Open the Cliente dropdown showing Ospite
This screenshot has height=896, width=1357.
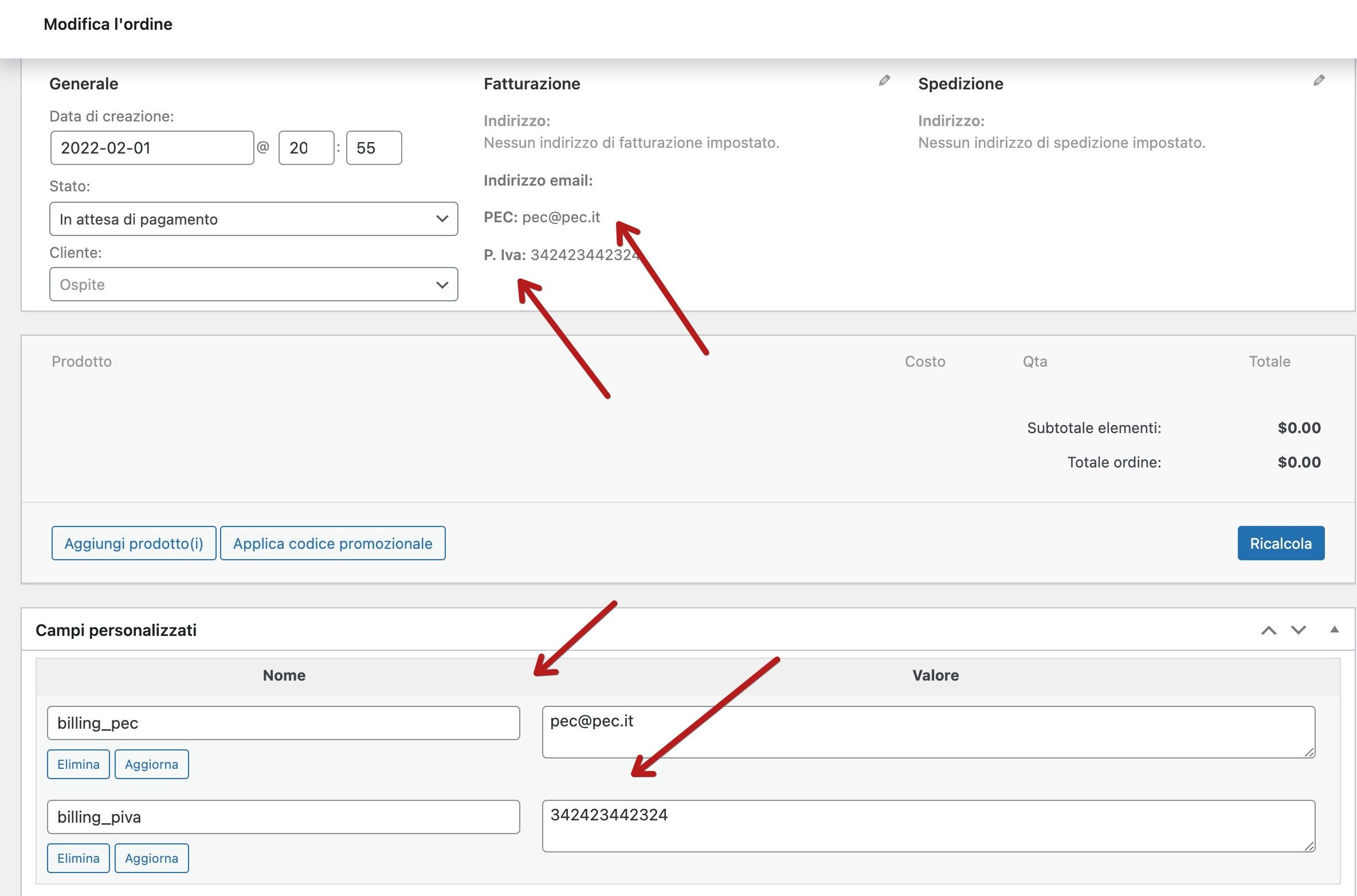point(253,284)
